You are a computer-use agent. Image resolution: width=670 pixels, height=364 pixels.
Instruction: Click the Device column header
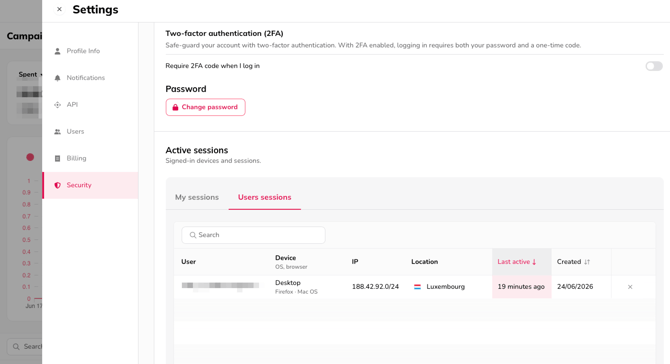pyautogui.click(x=291, y=262)
